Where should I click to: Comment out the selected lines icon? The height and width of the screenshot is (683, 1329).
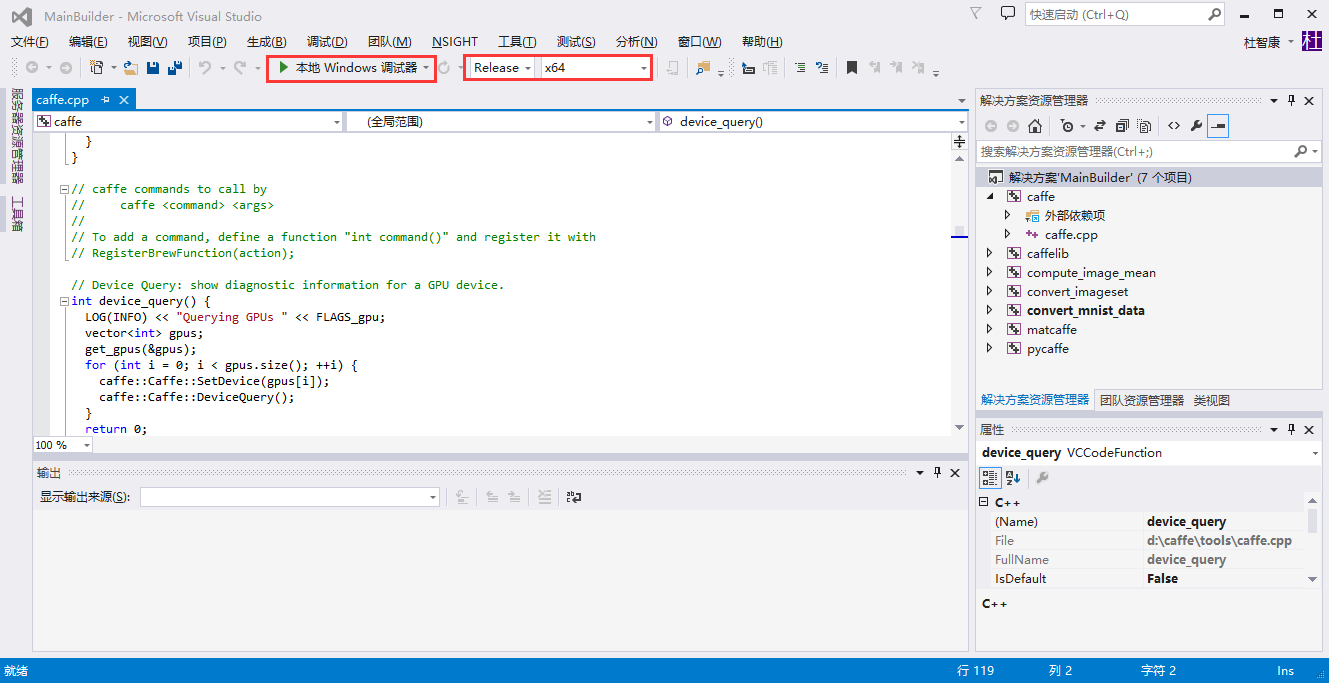800,67
